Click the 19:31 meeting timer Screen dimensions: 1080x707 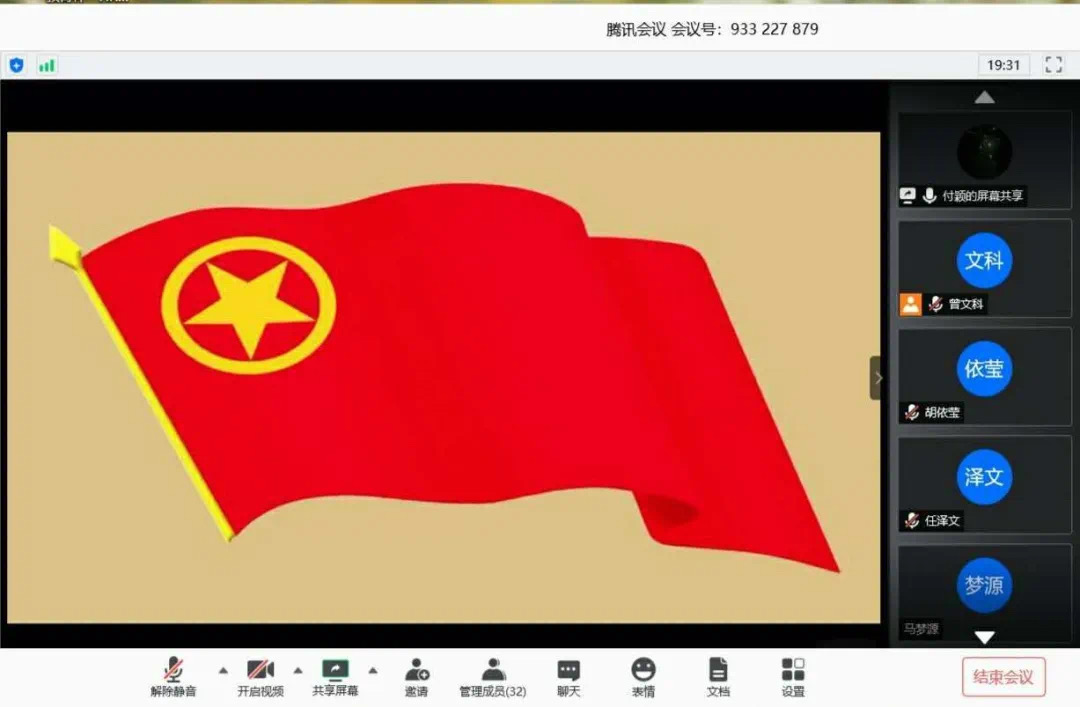click(x=1003, y=65)
